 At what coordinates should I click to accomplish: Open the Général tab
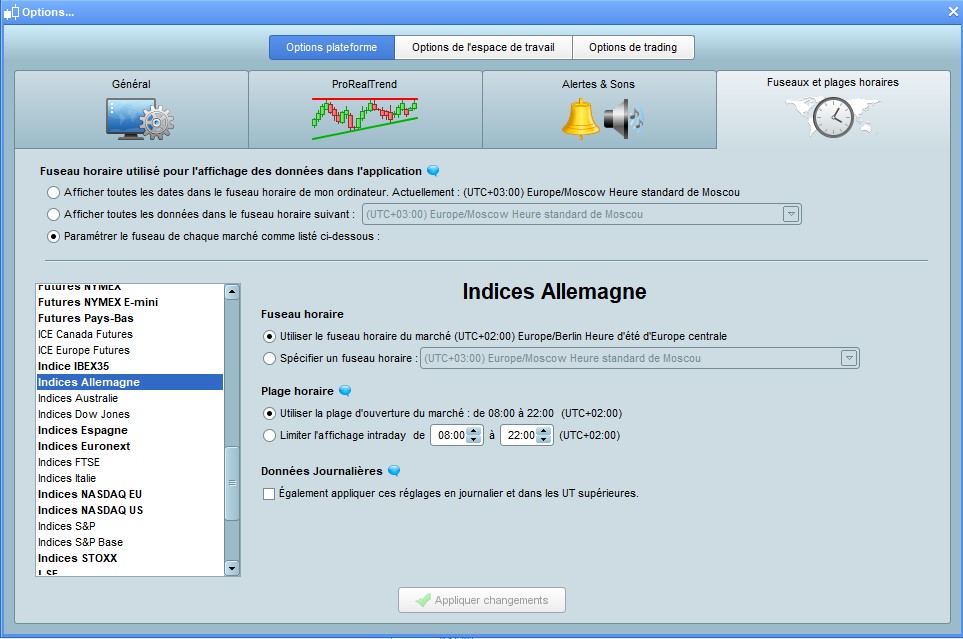tap(131, 109)
